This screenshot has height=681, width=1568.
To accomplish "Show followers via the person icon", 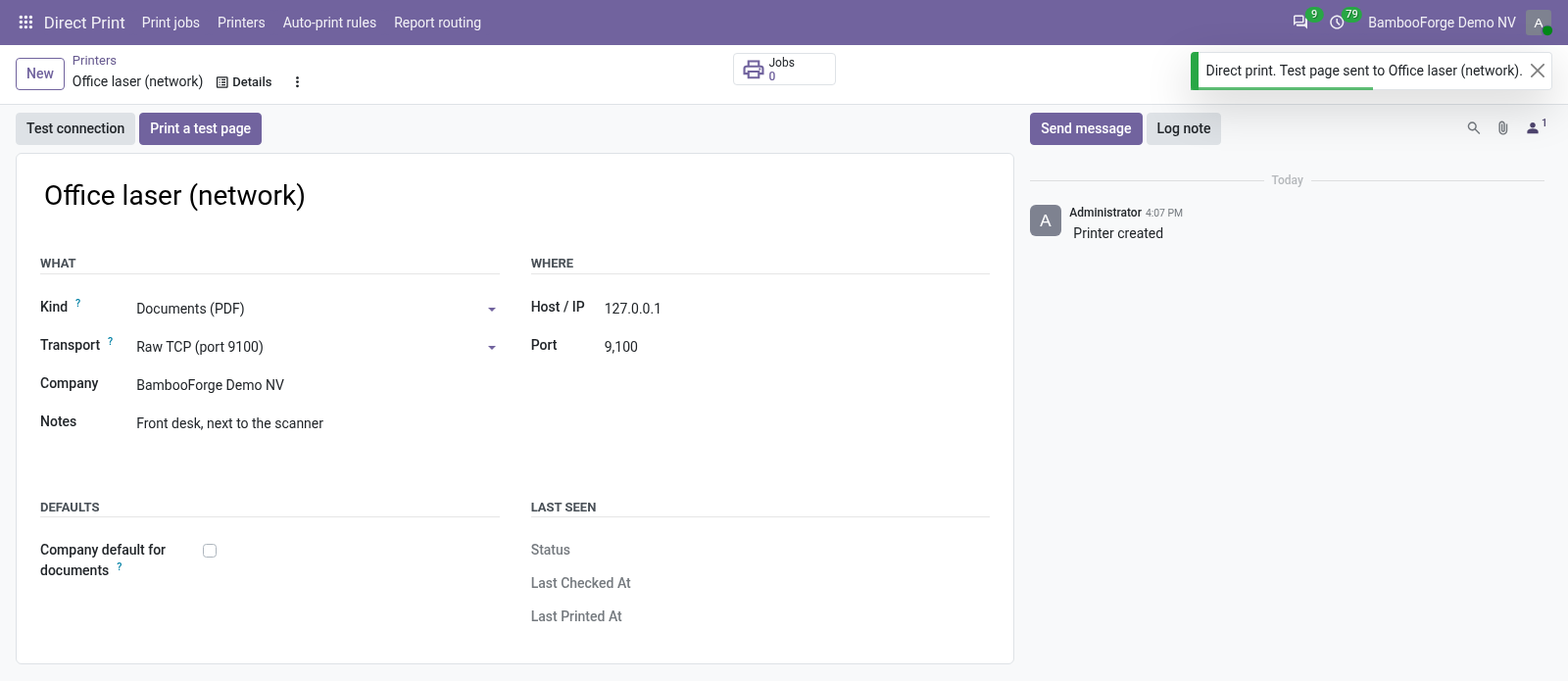I will (x=1535, y=127).
